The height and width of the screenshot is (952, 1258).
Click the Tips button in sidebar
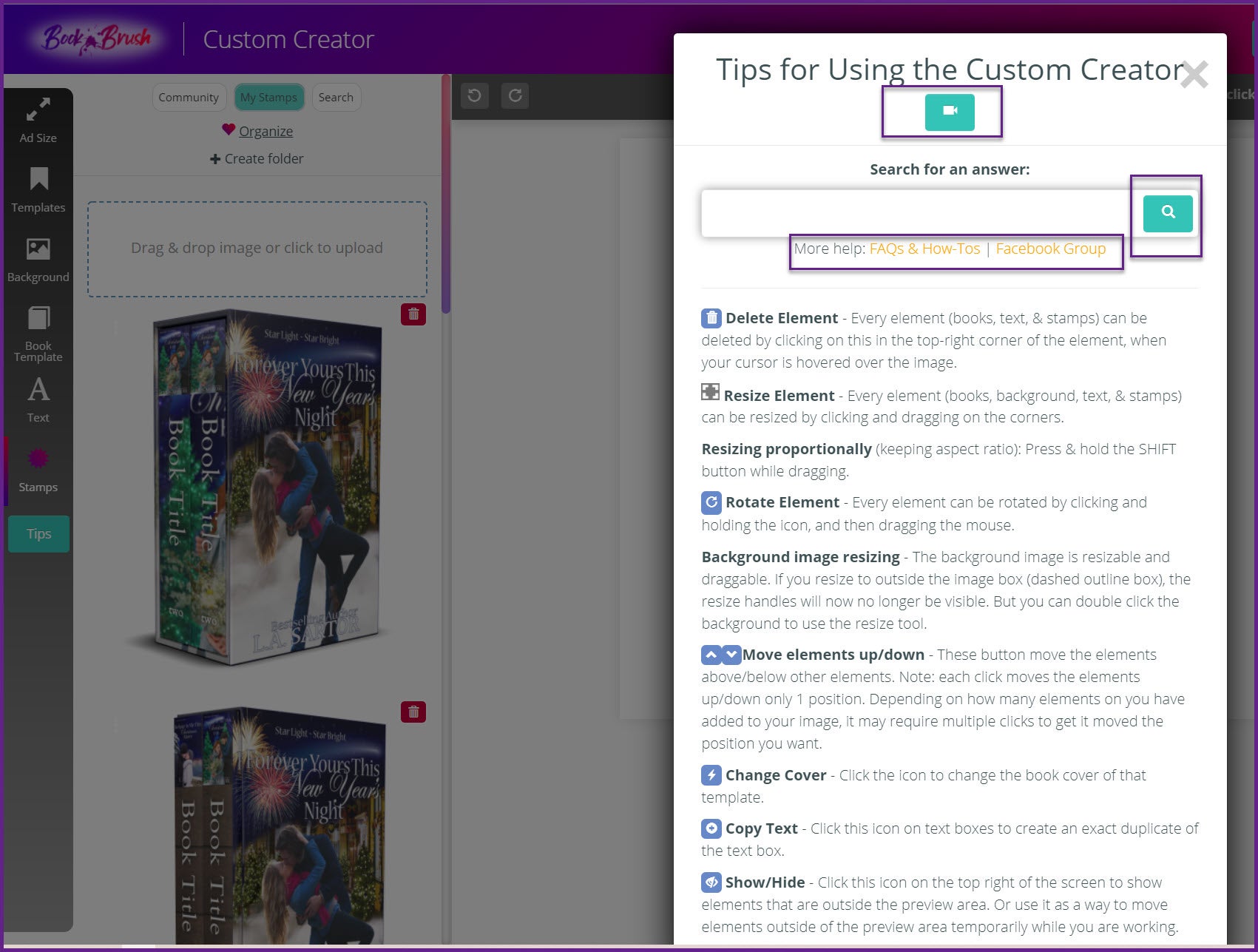tap(39, 534)
